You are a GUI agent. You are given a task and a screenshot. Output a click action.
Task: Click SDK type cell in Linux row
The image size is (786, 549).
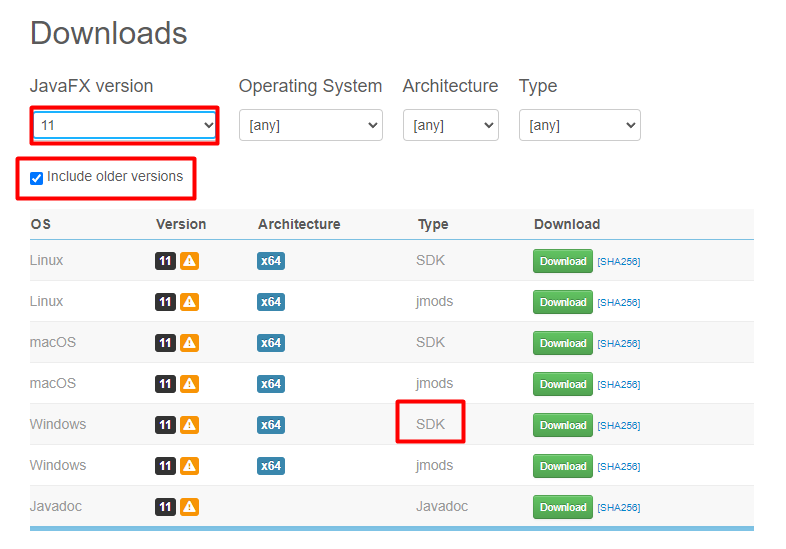pyautogui.click(x=430, y=260)
